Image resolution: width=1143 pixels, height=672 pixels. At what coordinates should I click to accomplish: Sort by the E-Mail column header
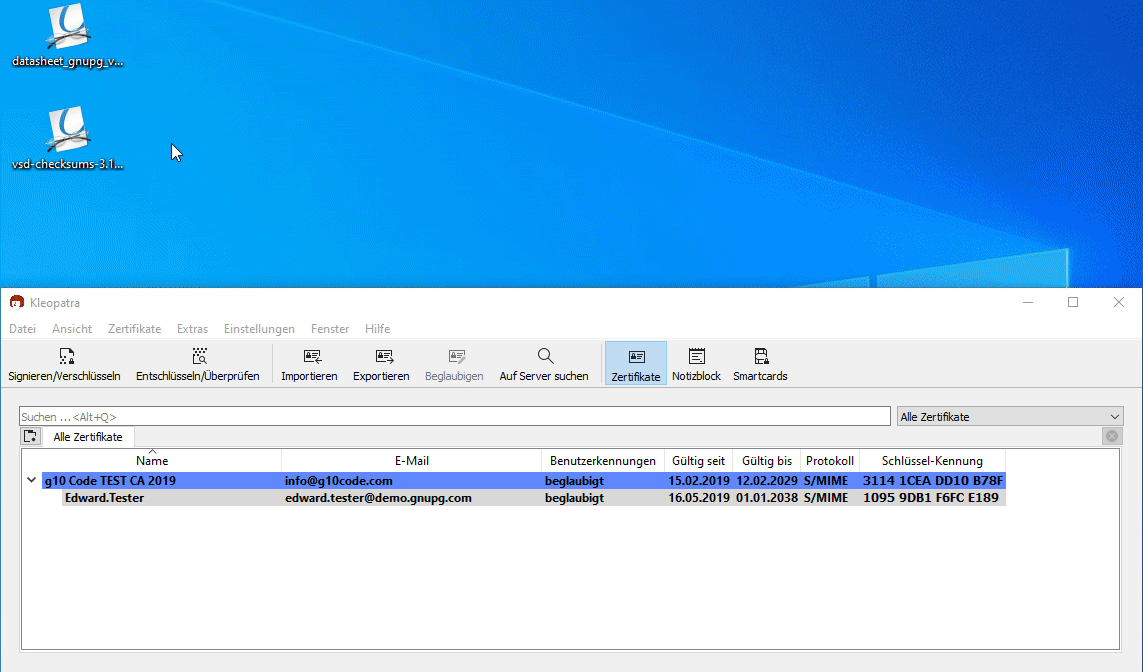point(412,461)
